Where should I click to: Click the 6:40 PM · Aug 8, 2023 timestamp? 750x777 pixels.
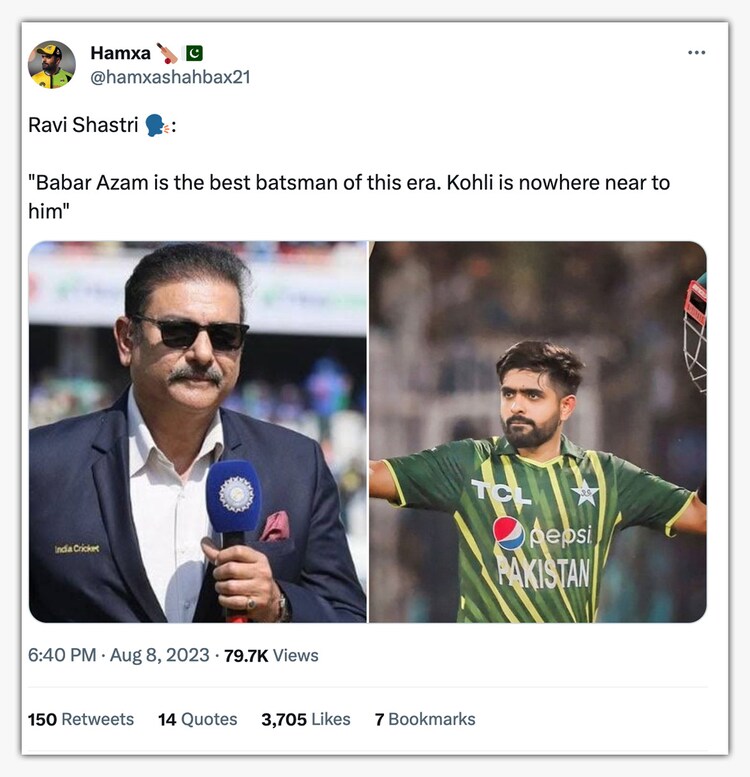[118, 655]
